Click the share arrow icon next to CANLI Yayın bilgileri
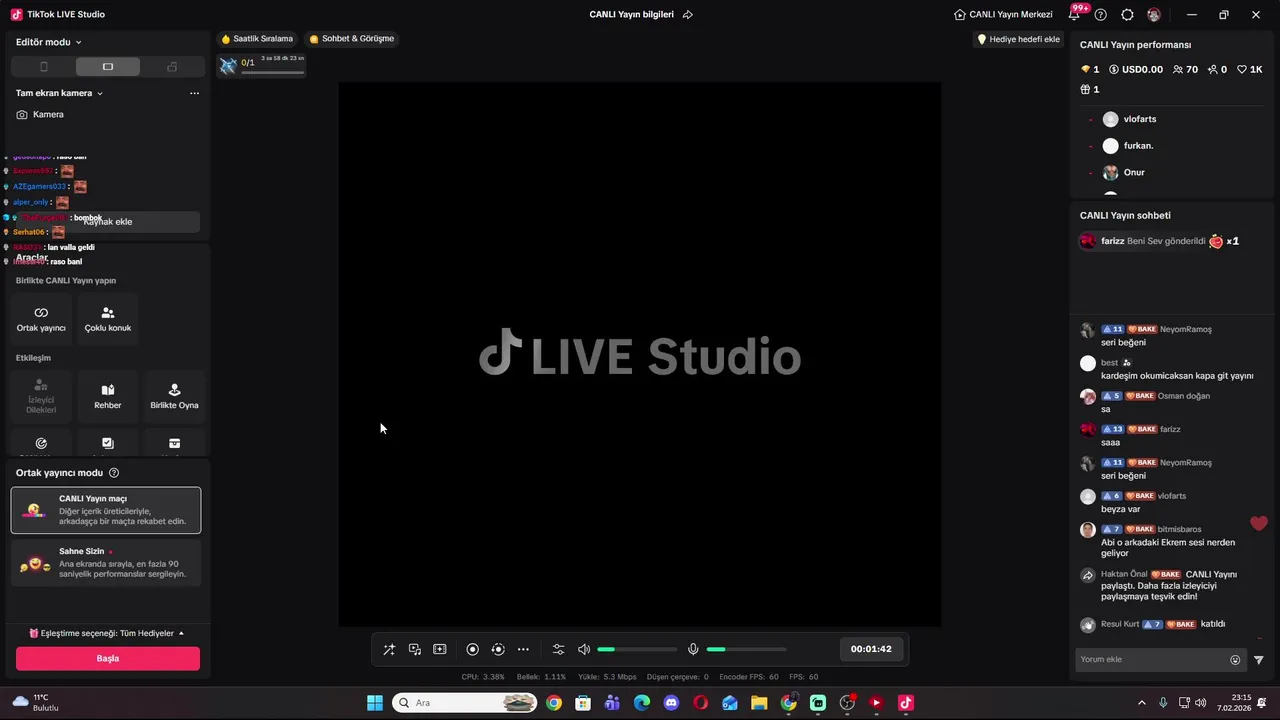 (688, 14)
